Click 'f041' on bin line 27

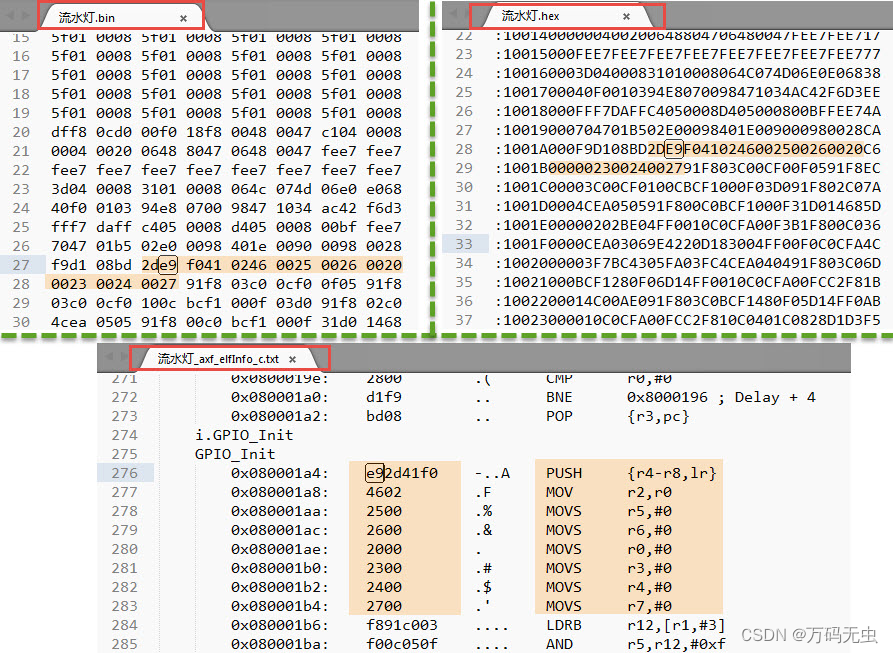click(x=204, y=265)
